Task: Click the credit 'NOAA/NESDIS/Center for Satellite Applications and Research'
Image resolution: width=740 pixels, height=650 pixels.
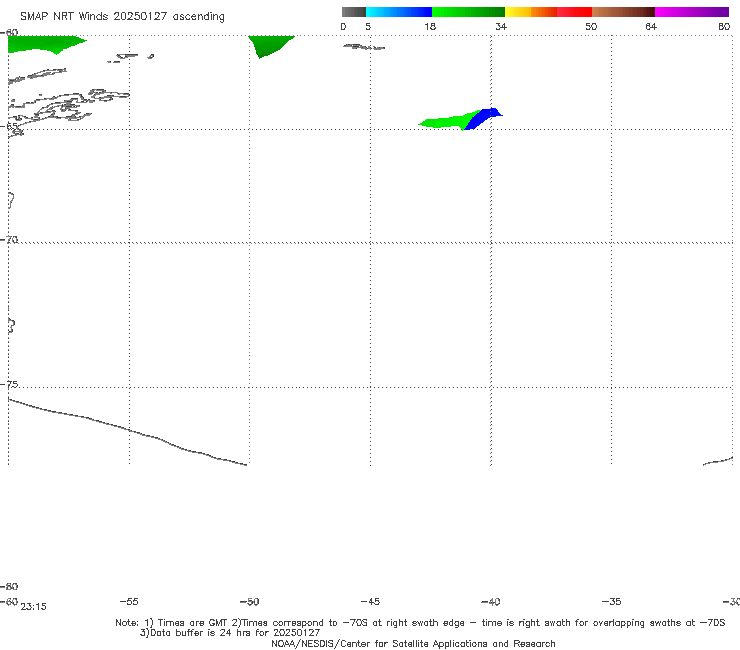Action: [413, 643]
